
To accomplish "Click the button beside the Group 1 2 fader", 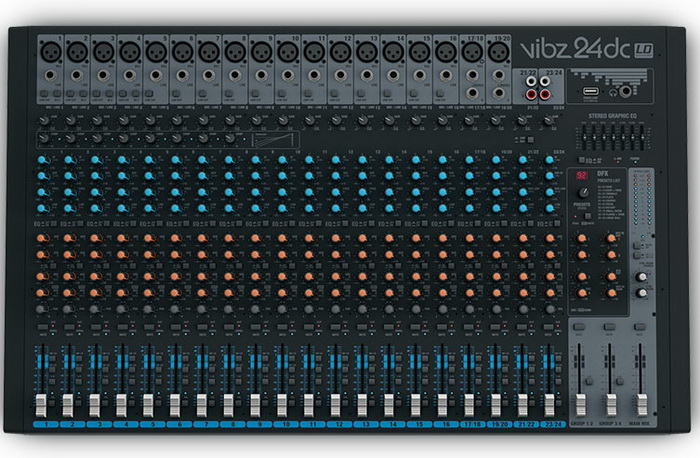I will tap(589, 381).
